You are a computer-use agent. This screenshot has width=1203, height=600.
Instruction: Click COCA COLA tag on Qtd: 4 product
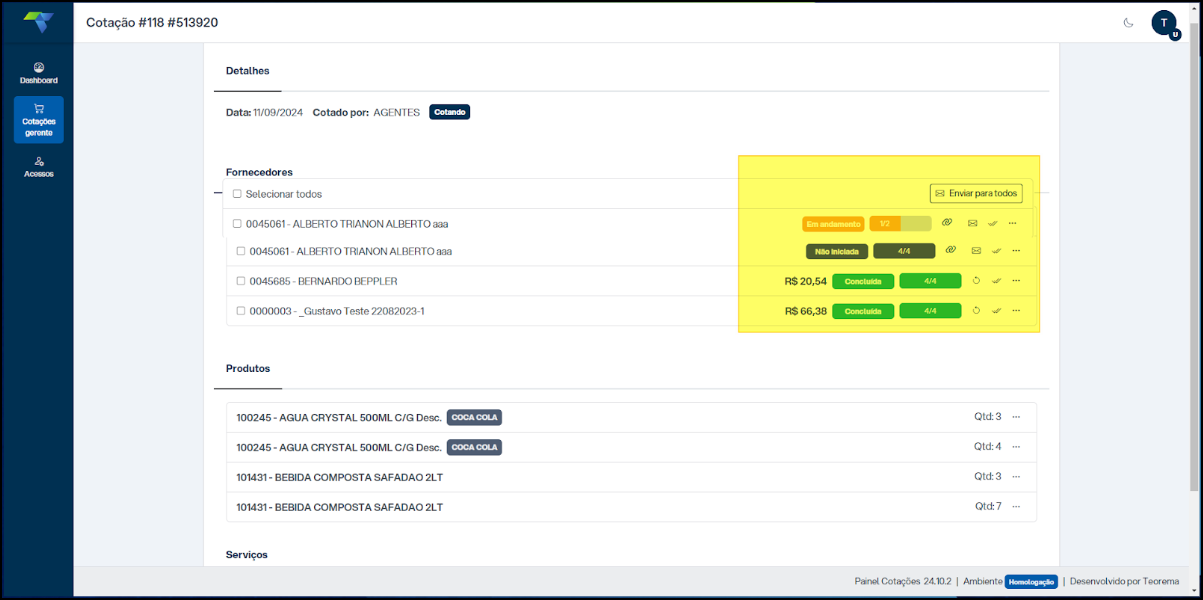474,447
